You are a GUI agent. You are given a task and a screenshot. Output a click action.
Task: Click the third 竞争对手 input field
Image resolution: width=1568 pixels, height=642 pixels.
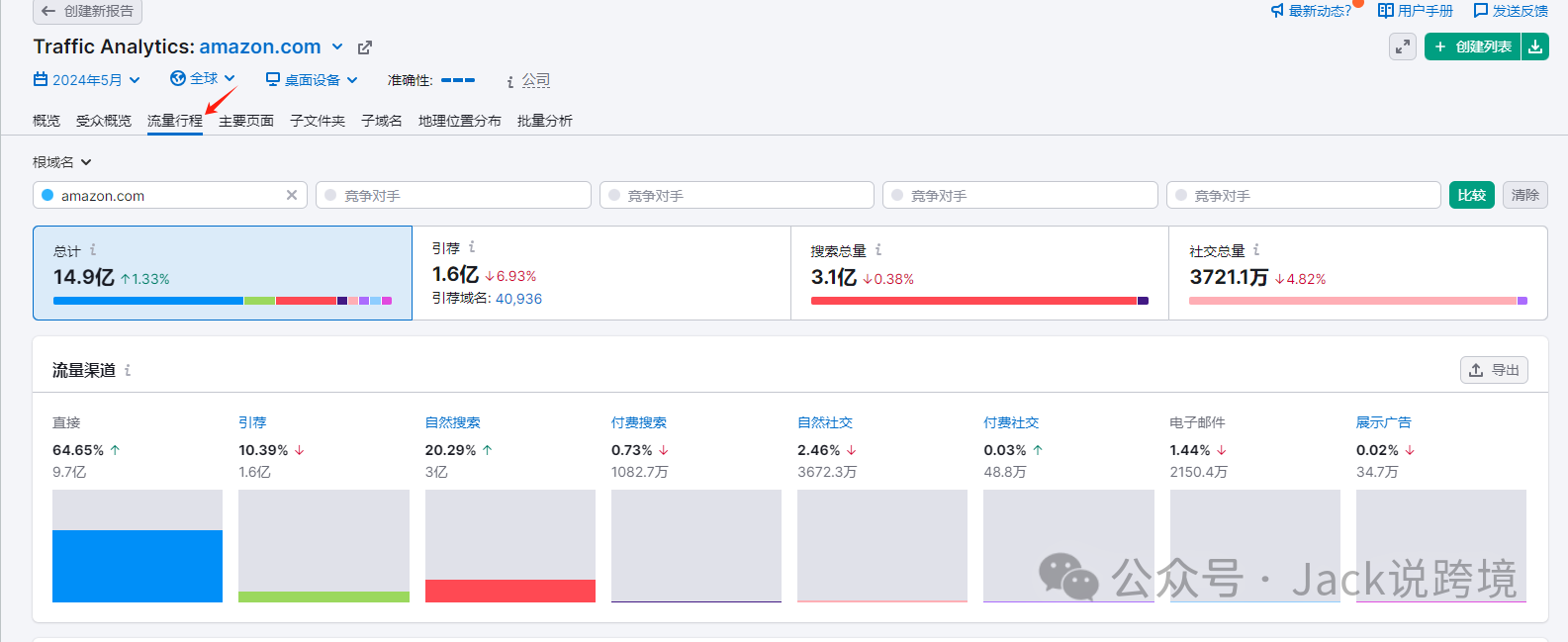(1020, 195)
